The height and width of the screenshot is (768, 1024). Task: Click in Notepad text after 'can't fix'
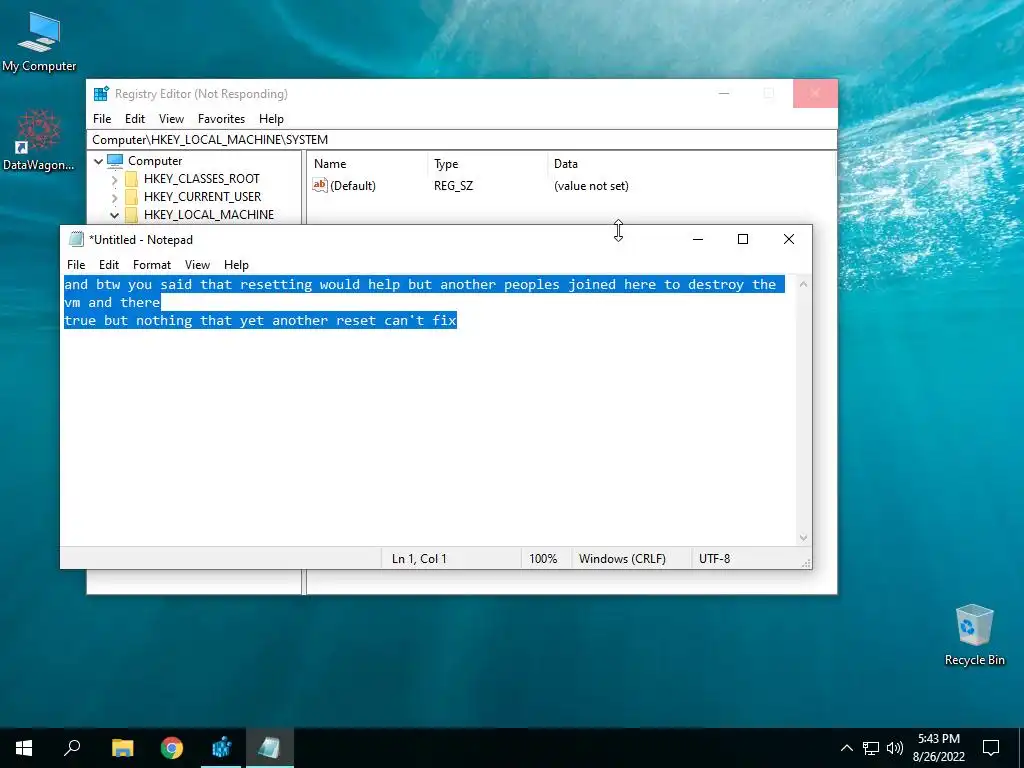pyautogui.click(x=459, y=321)
